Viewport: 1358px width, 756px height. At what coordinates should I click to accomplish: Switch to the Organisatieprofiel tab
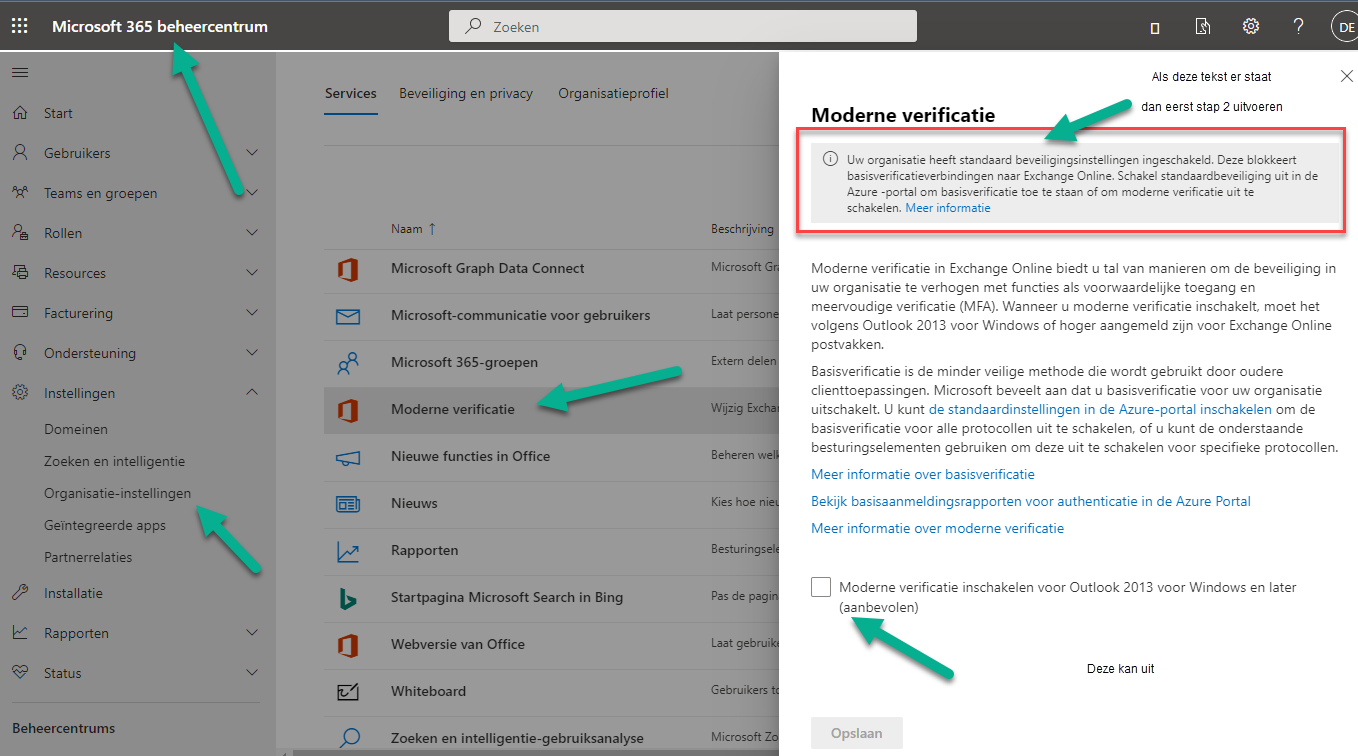coord(613,93)
